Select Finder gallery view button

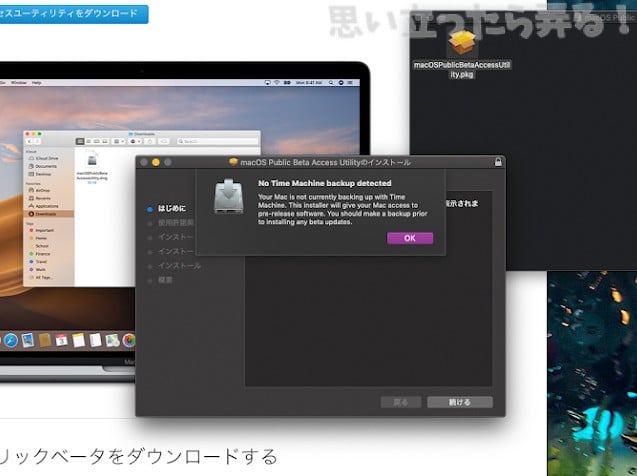105,141
